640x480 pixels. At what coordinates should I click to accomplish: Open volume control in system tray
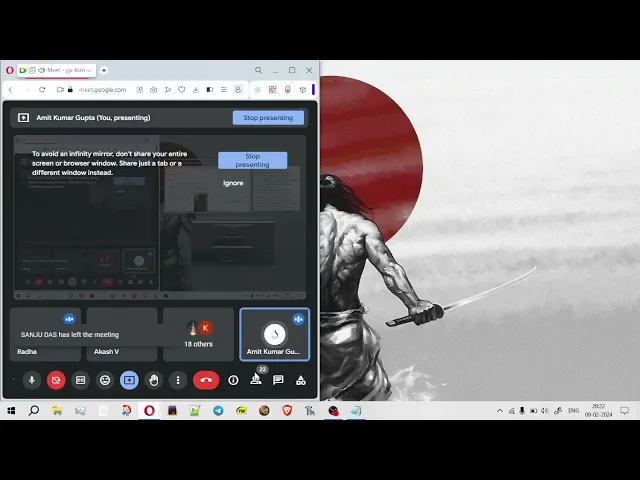(x=544, y=411)
